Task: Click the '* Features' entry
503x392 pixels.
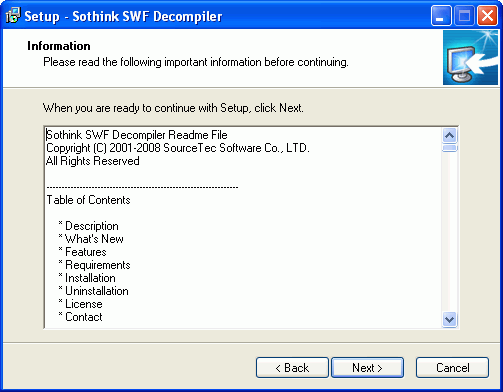Action: (x=82, y=252)
